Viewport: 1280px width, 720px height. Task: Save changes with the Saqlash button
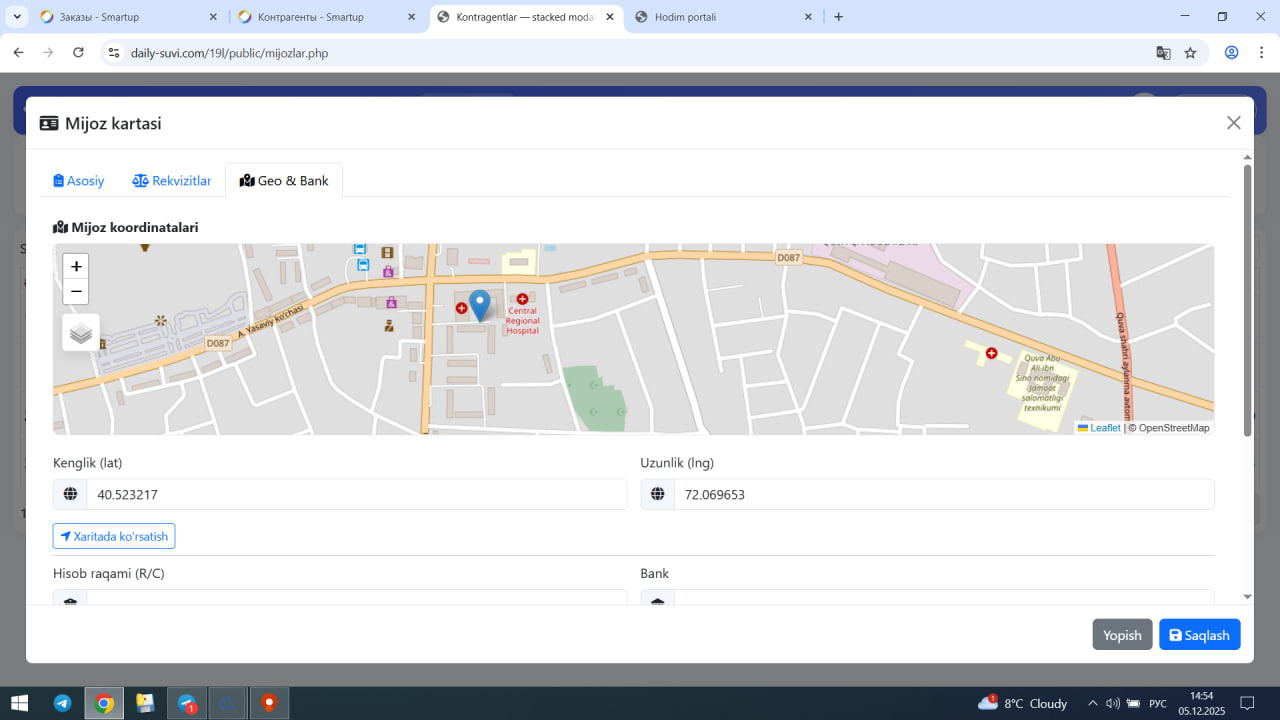click(x=1199, y=635)
